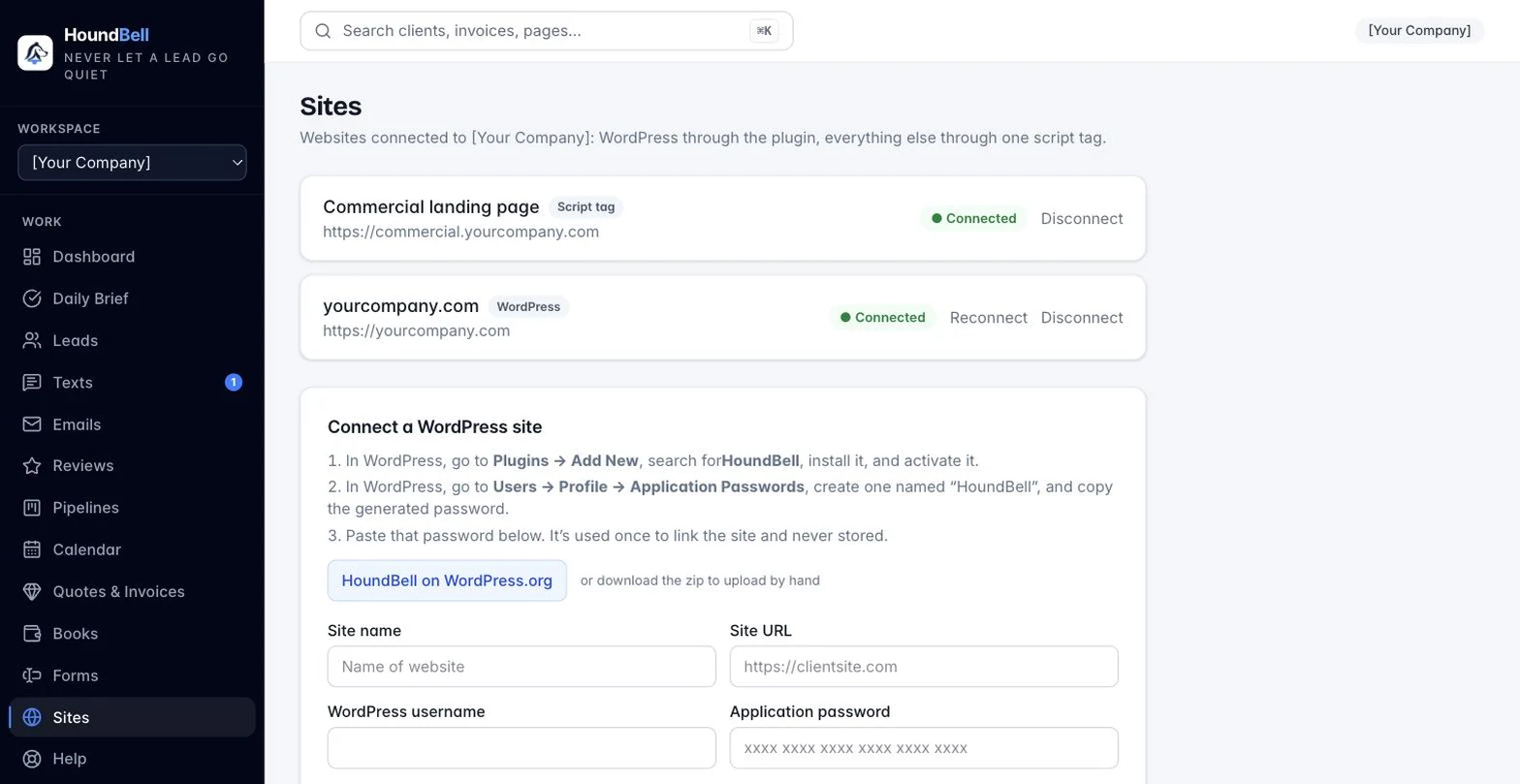The image size is (1520, 784).
Task: Click the WordPress tag on yourcompany.com
Action: [528, 307]
